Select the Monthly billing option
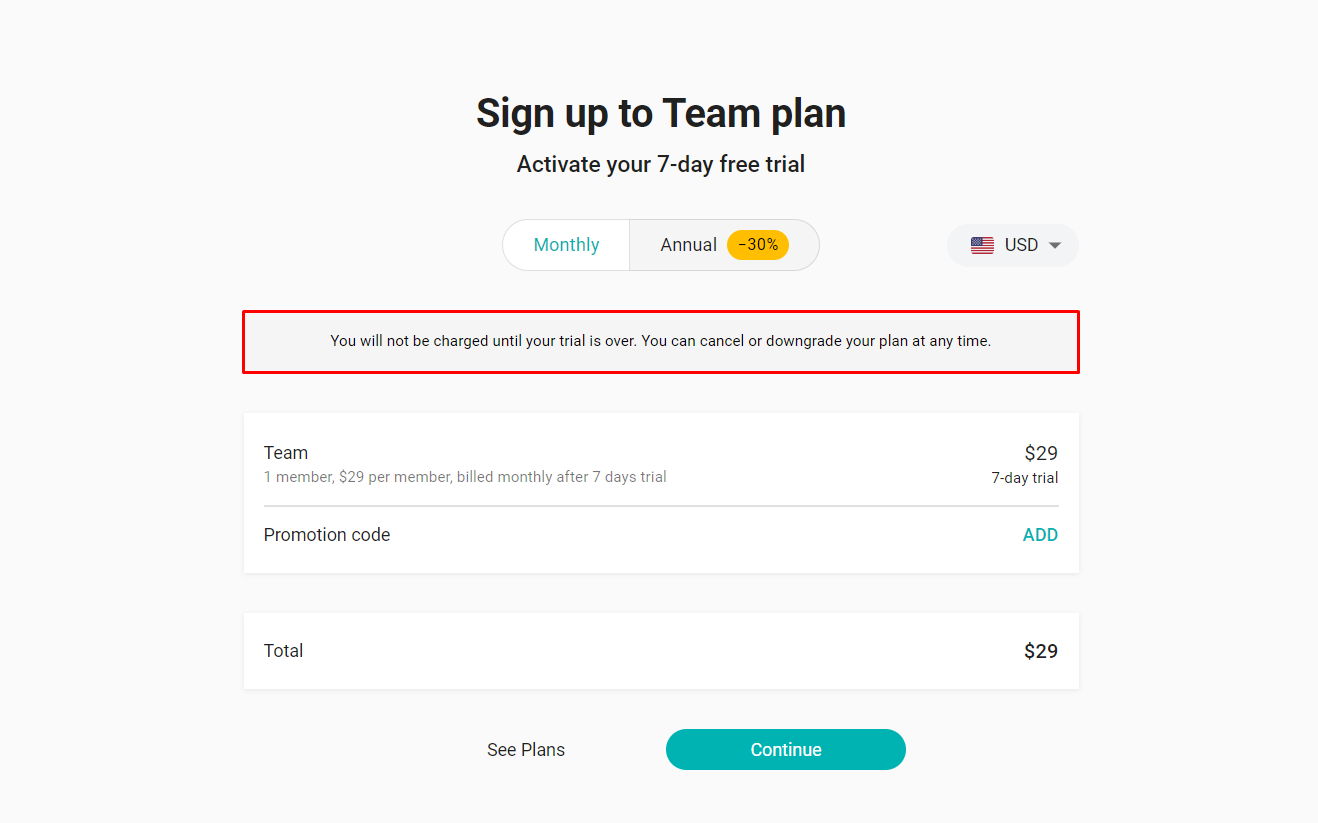The width and height of the screenshot is (1318, 823). coord(566,245)
